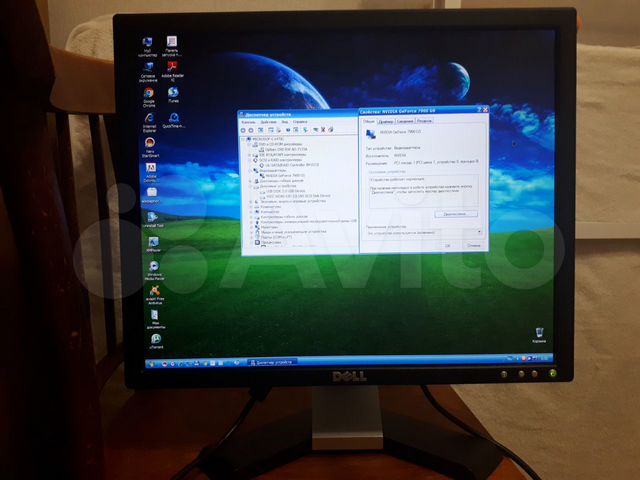
Task: Open My Computer desktop icon
Action: 147,43
